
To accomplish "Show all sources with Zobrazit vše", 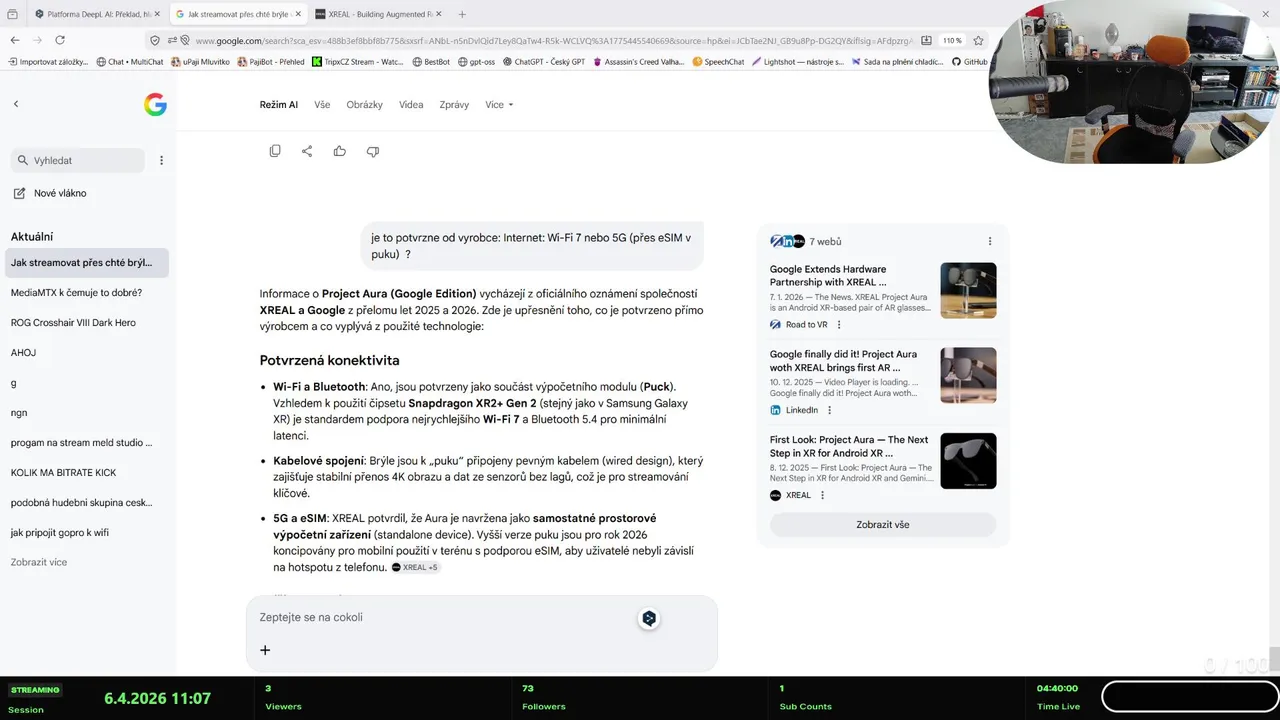I will click(x=883, y=524).
